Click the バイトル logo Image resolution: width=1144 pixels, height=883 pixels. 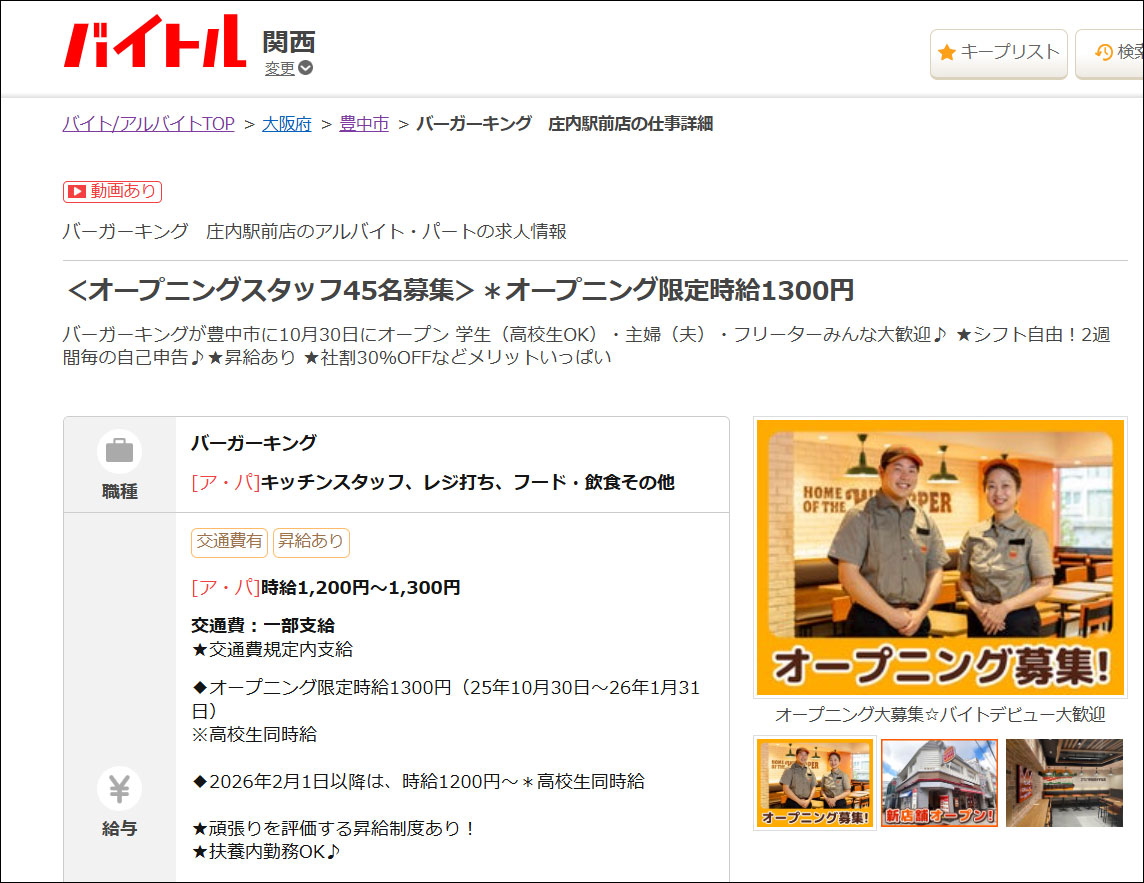click(155, 42)
